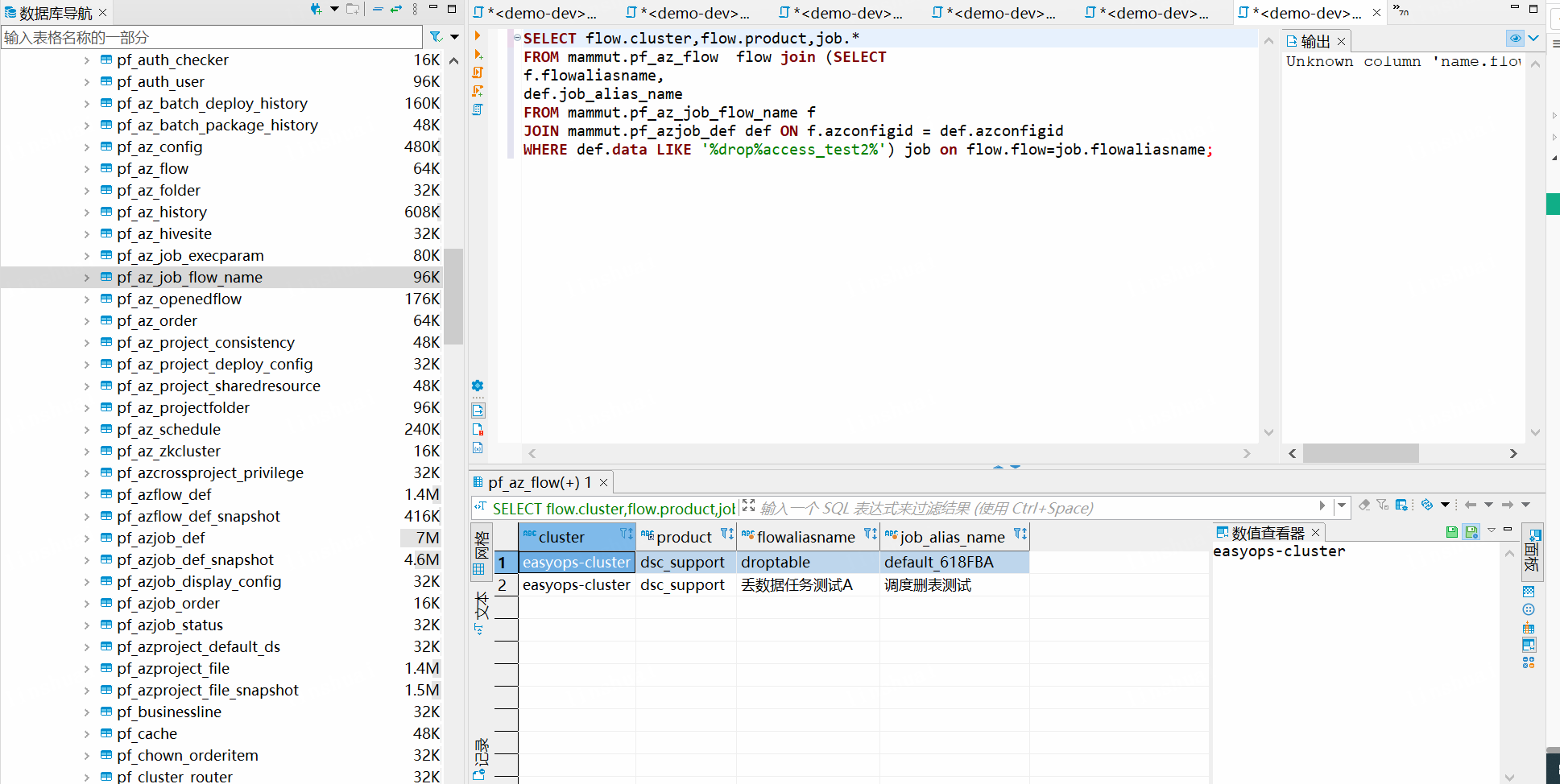1560x784 pixels.
Task: Sort by cluster column sort icon
Action: click(x=626, y=534)
